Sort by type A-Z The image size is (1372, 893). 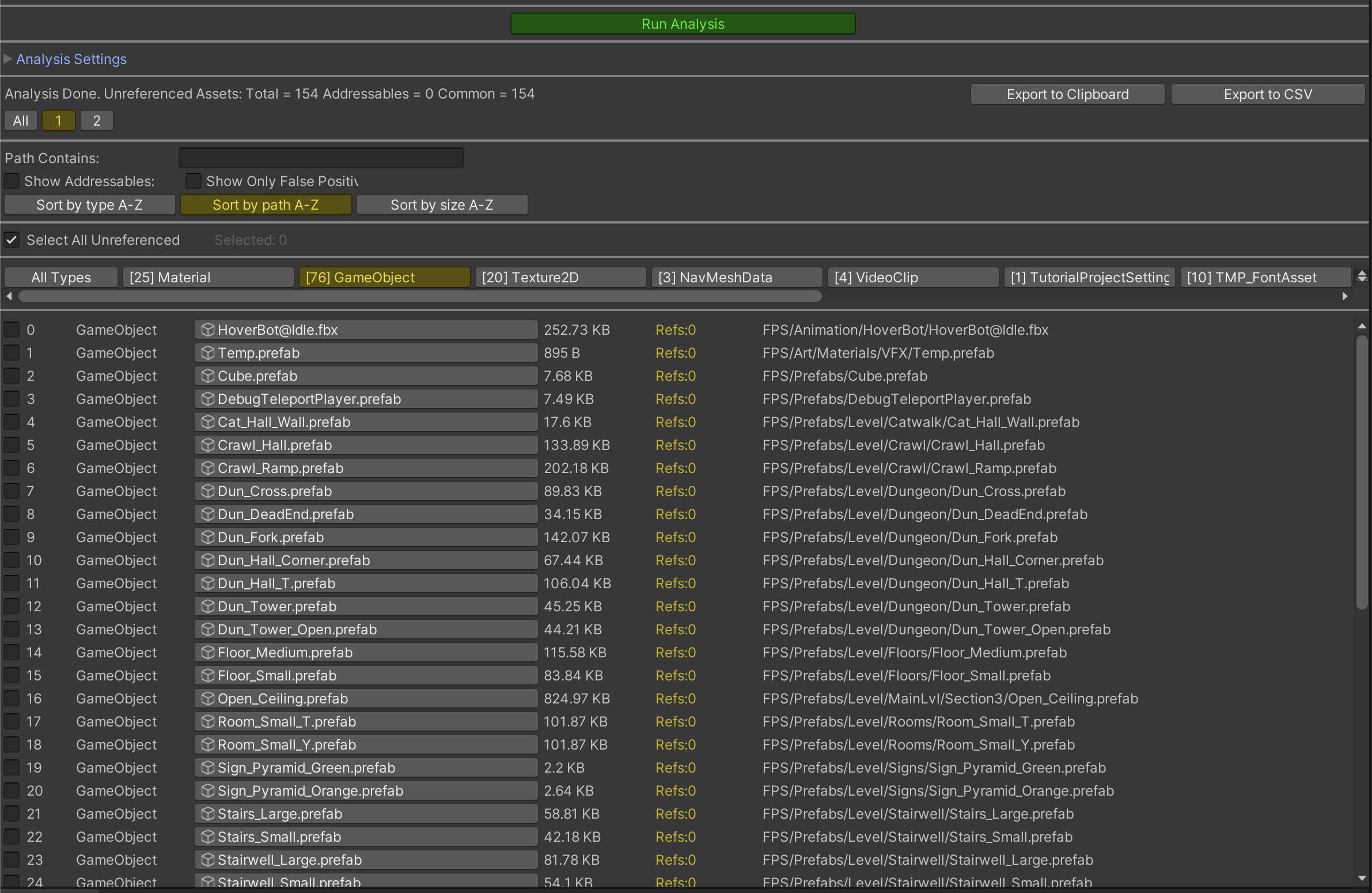coord(89,205)
